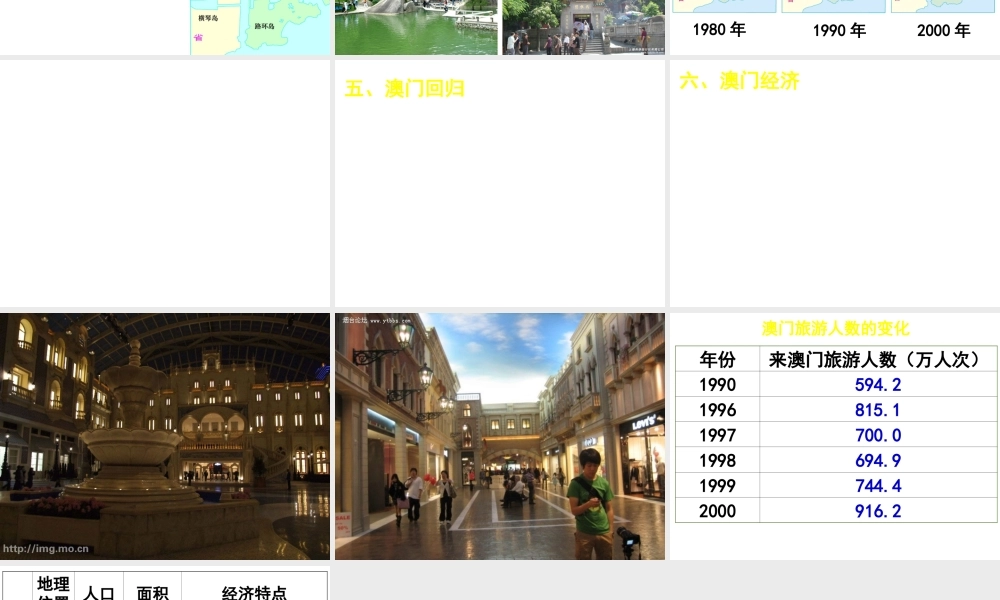
Task: Click the 1996 year cell
Action: [717, 410]
